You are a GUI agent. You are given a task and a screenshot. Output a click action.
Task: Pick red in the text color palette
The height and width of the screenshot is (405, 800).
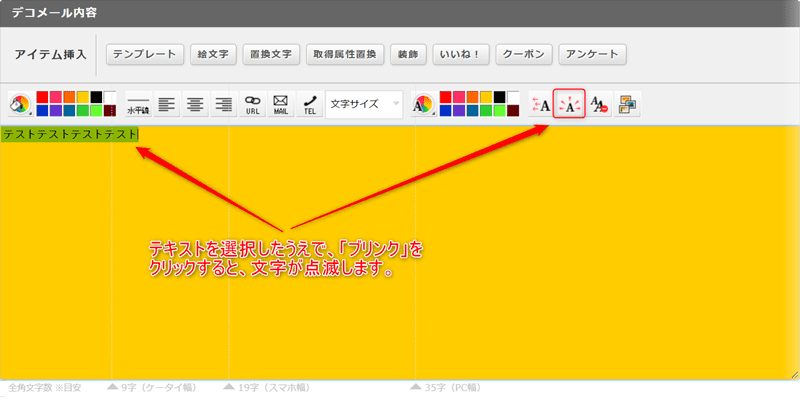tap(445, 97)
